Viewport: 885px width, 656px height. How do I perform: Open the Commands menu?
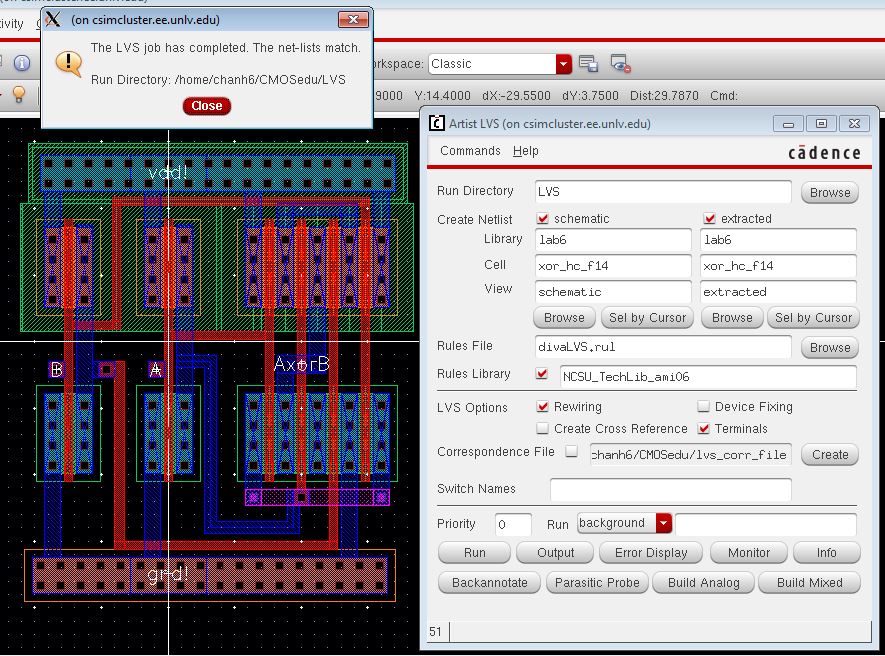tap(470, 151)
